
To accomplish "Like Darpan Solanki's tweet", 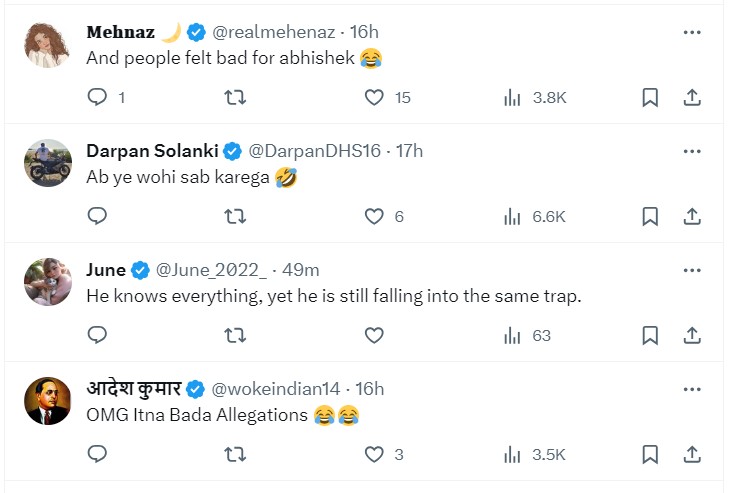I will coord(374,216).
